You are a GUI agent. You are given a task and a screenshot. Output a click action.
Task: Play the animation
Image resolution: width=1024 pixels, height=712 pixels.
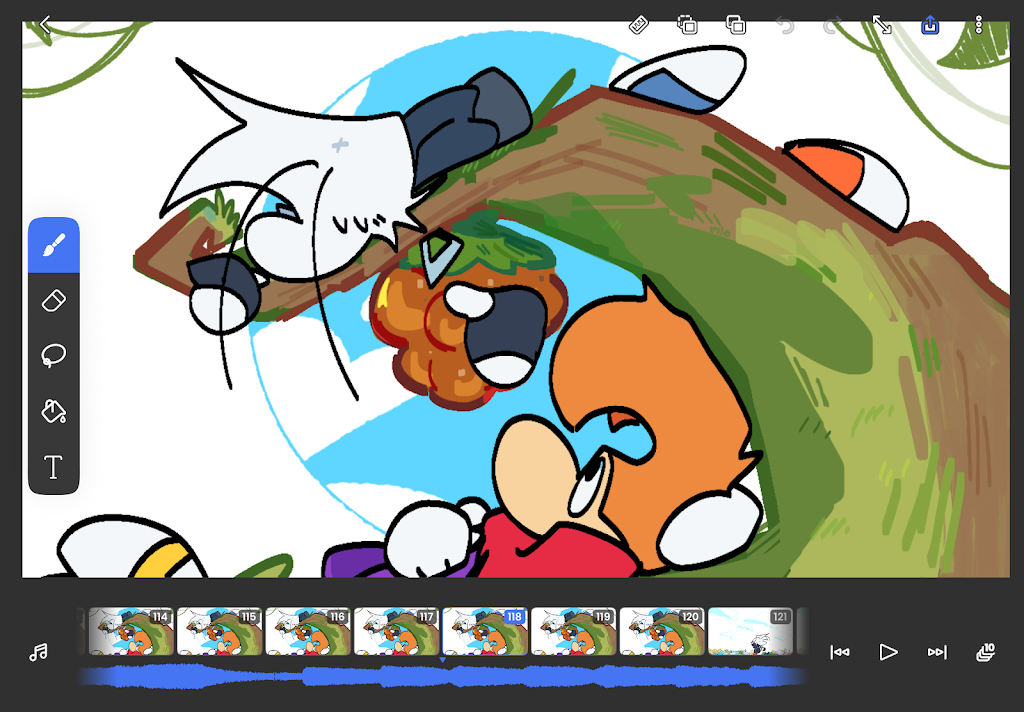[x=888, y=652]
